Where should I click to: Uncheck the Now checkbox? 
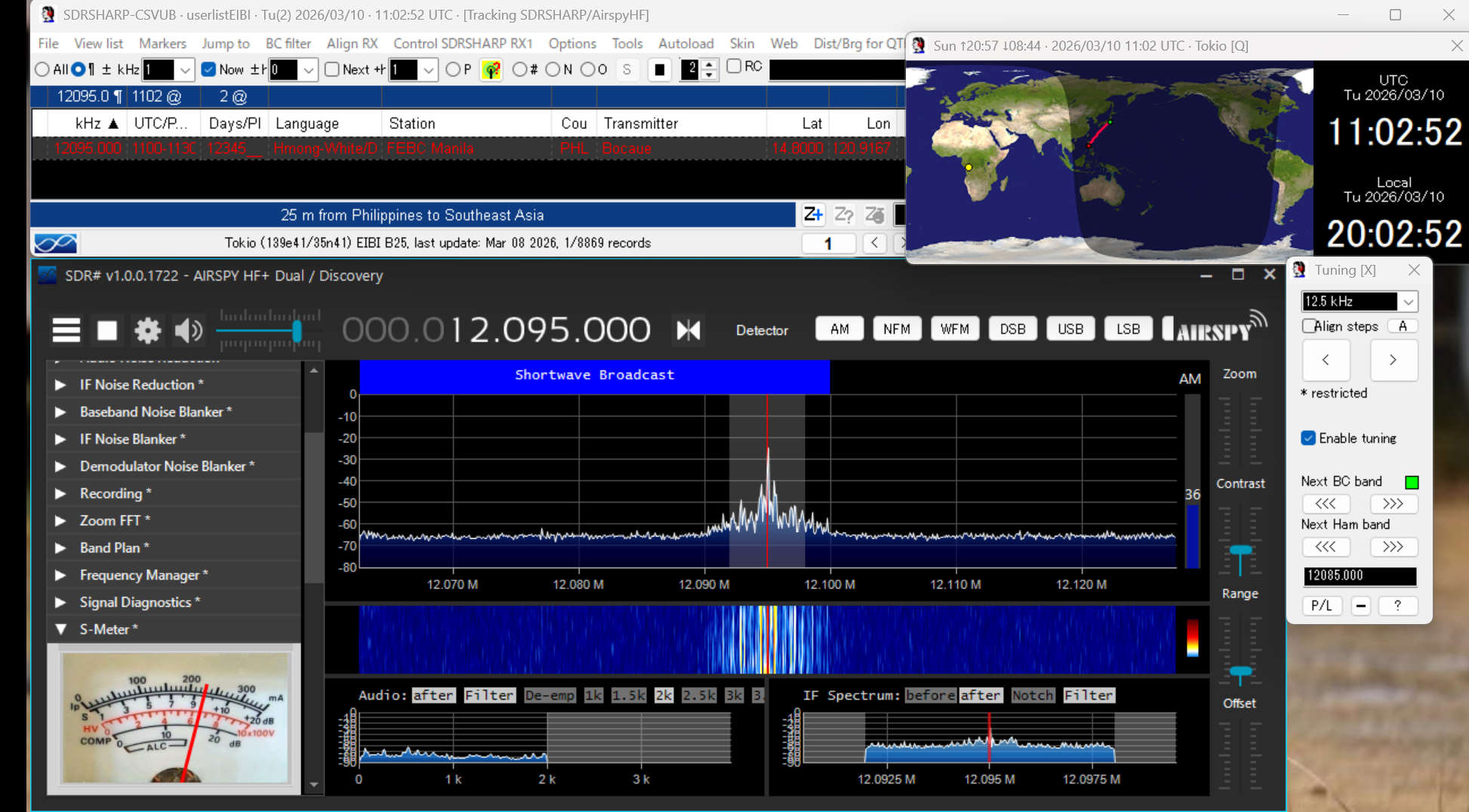tap(209, 69)
